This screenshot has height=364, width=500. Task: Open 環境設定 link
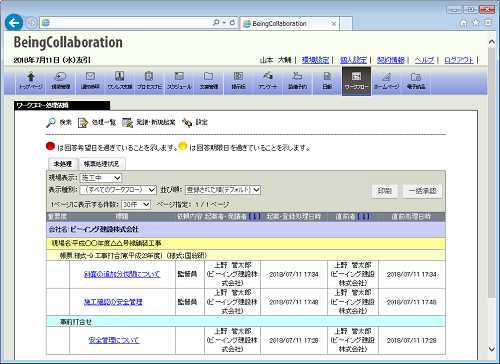point(315,60)
